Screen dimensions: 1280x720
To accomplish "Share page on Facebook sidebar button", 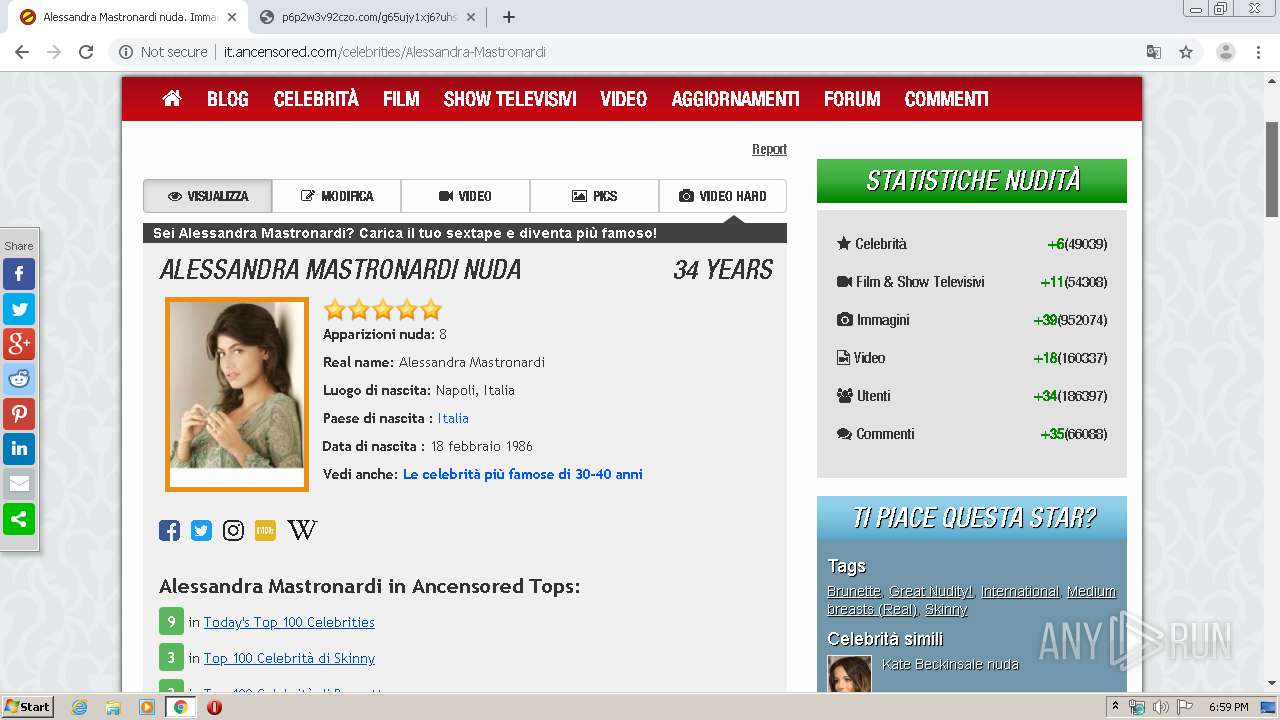I will [19, 274].
